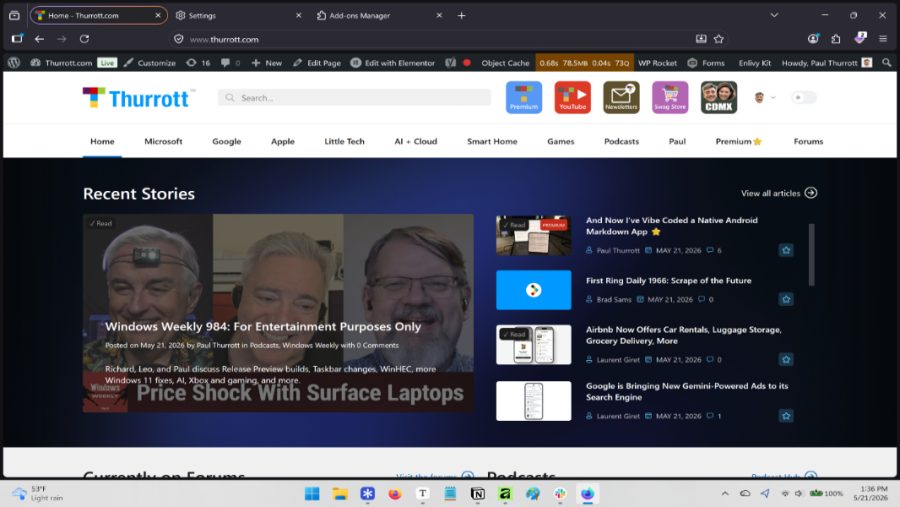Click the WordPress logo in admin bar
Viewport: 900px width, 507px height.
coord(14,63)
